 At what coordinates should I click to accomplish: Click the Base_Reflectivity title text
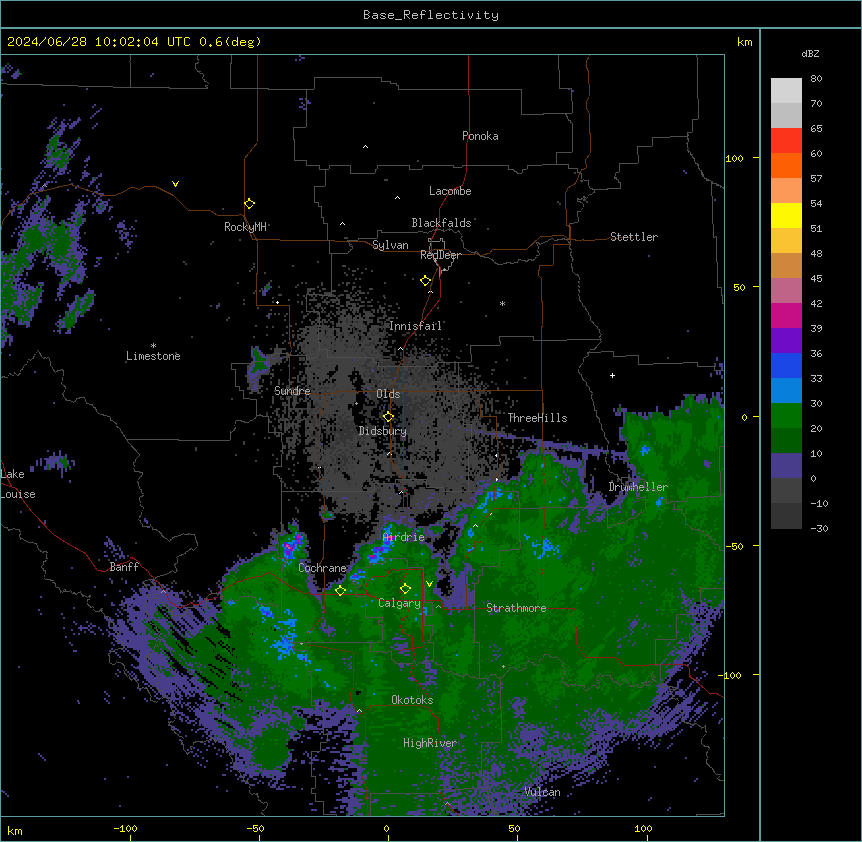coord(431,15)
